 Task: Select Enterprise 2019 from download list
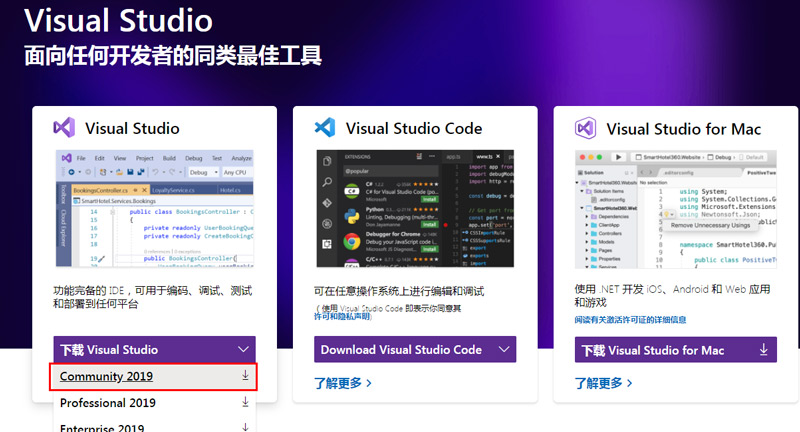[x=105, y=427]
